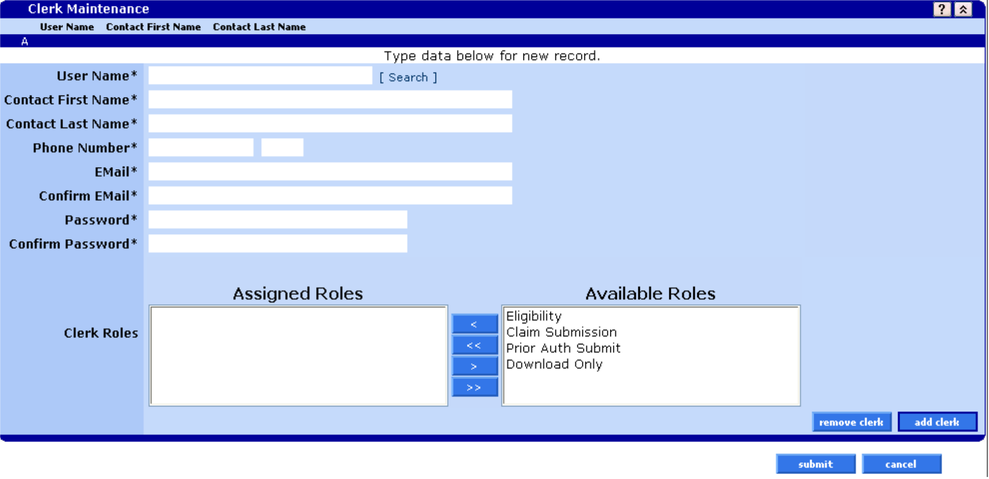Viewport: 989px width, 479px height.
Task: Focus the Contact First Name field
Action: (x=330, y=100)
